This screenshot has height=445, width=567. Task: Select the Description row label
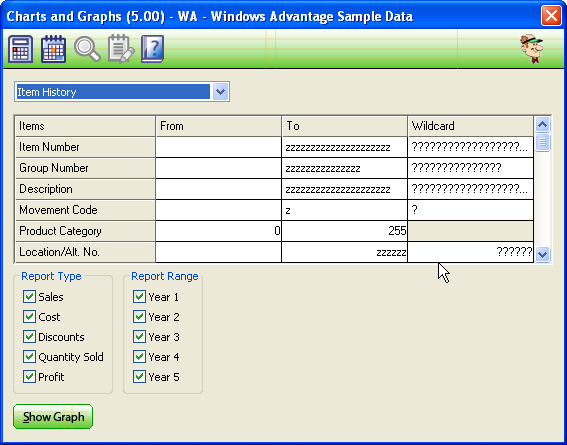[85, 189]
